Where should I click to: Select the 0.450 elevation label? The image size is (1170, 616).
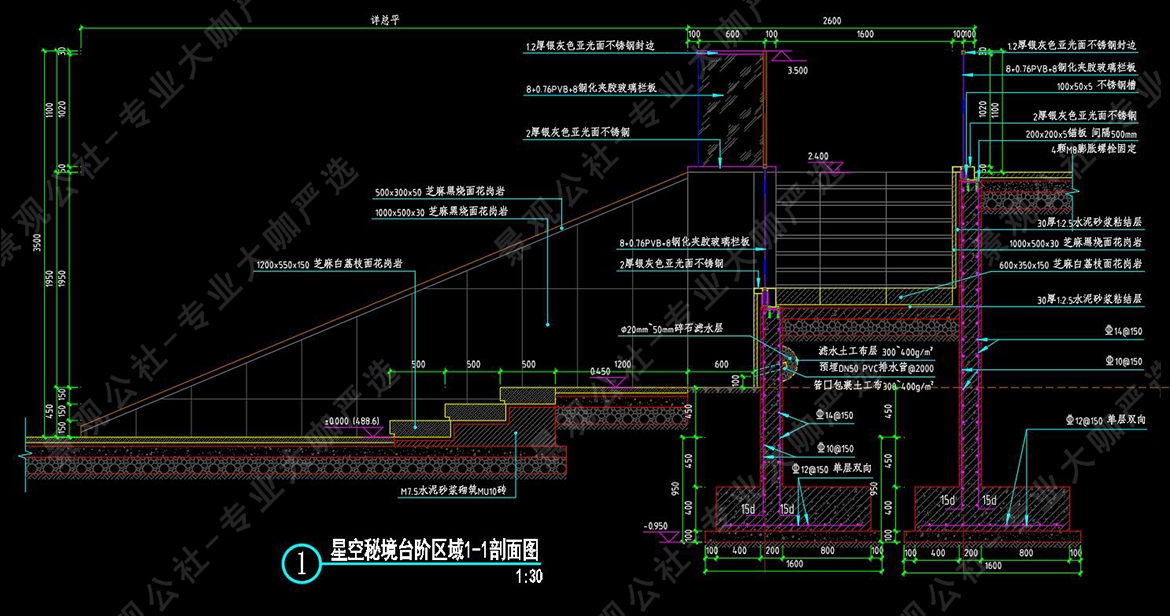600,371
